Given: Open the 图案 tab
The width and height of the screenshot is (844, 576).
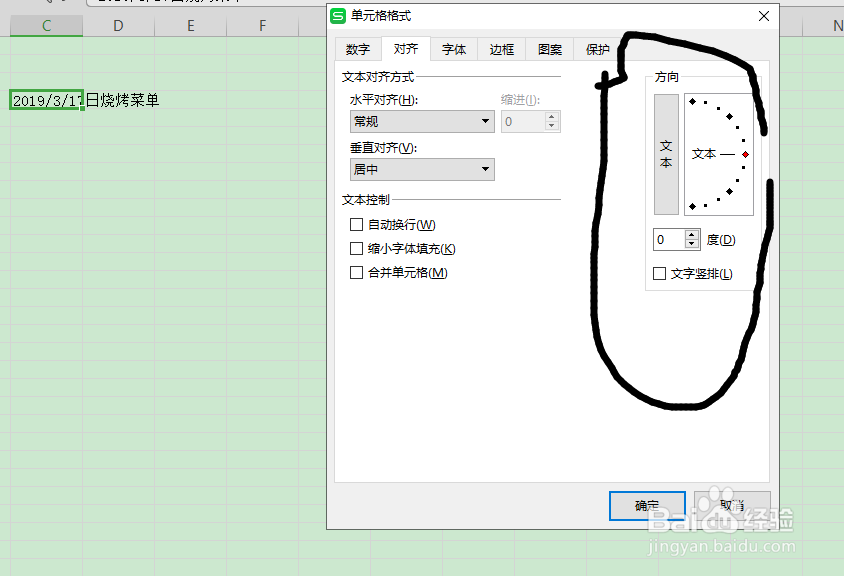Looking at the screenshot, I should 550,50.
